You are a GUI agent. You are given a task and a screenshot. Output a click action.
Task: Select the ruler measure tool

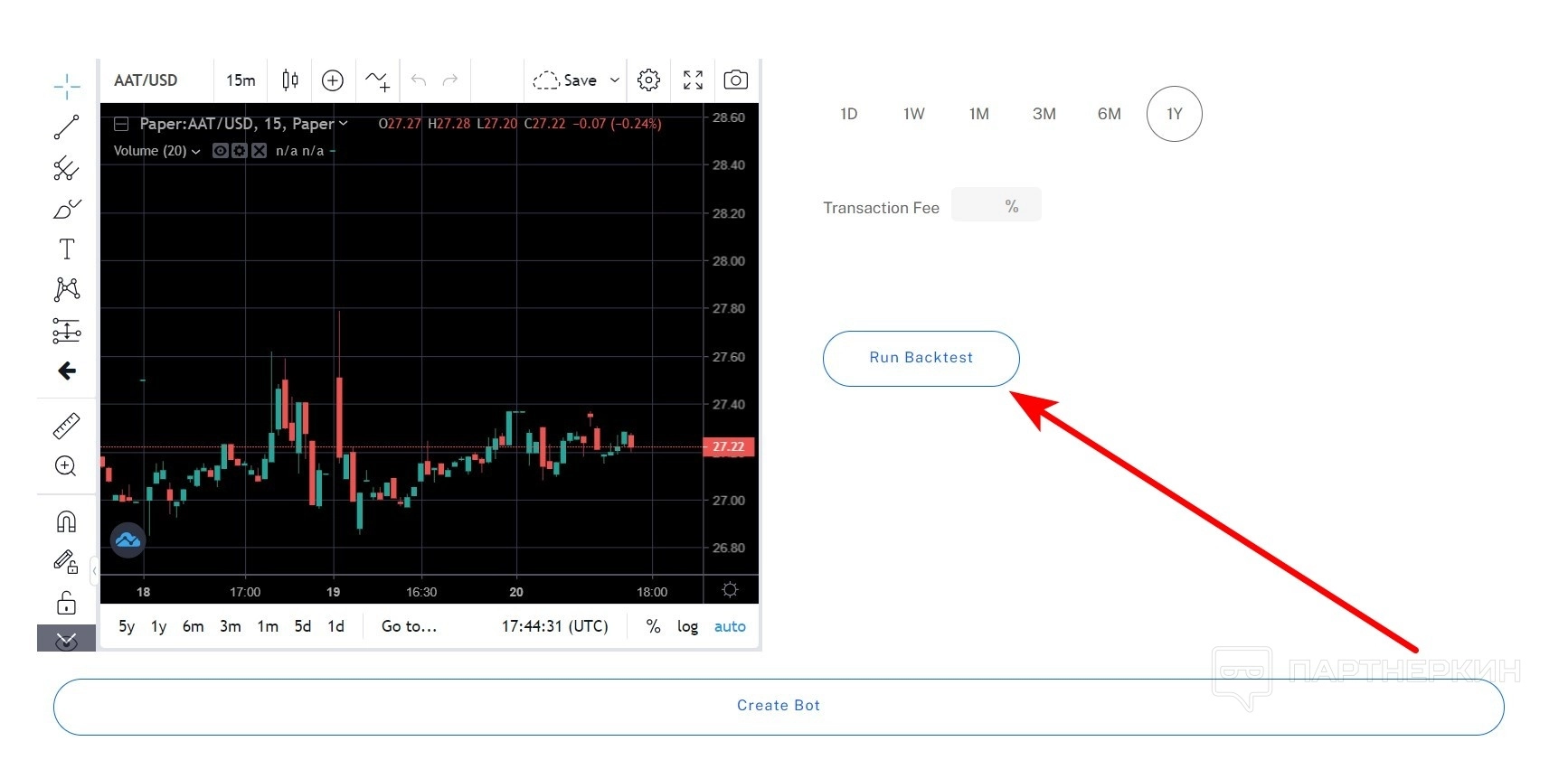pyautogui.click(x=66, y=426)
